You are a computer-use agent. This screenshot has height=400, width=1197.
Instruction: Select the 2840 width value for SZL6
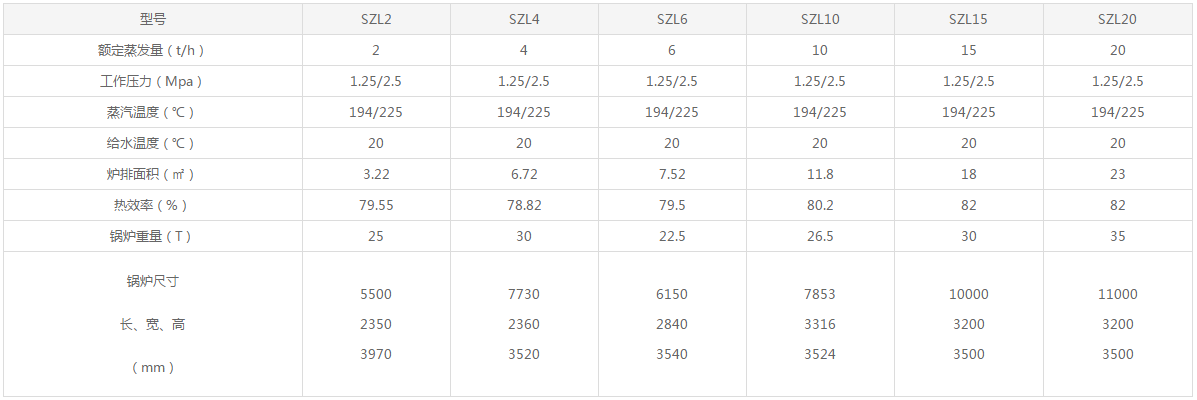671,324
